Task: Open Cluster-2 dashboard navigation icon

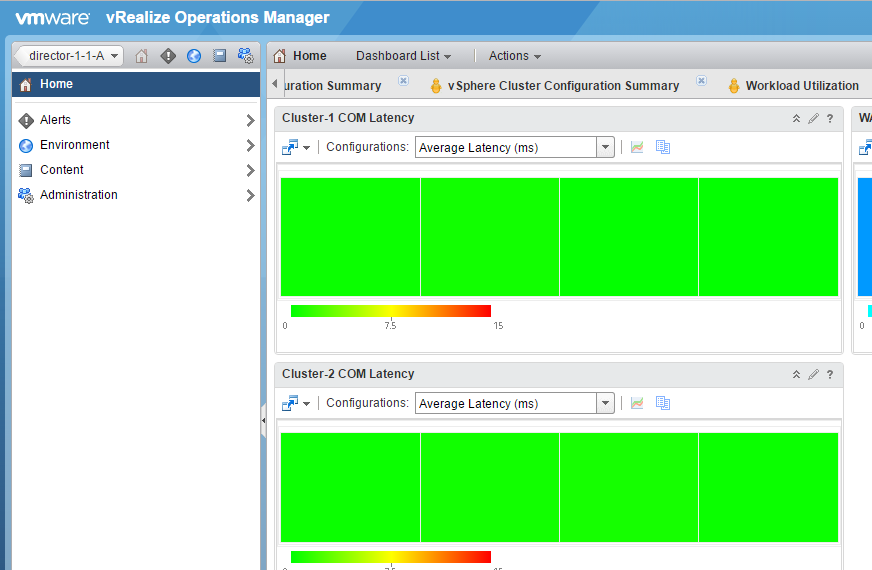Action: coord(290,403)
